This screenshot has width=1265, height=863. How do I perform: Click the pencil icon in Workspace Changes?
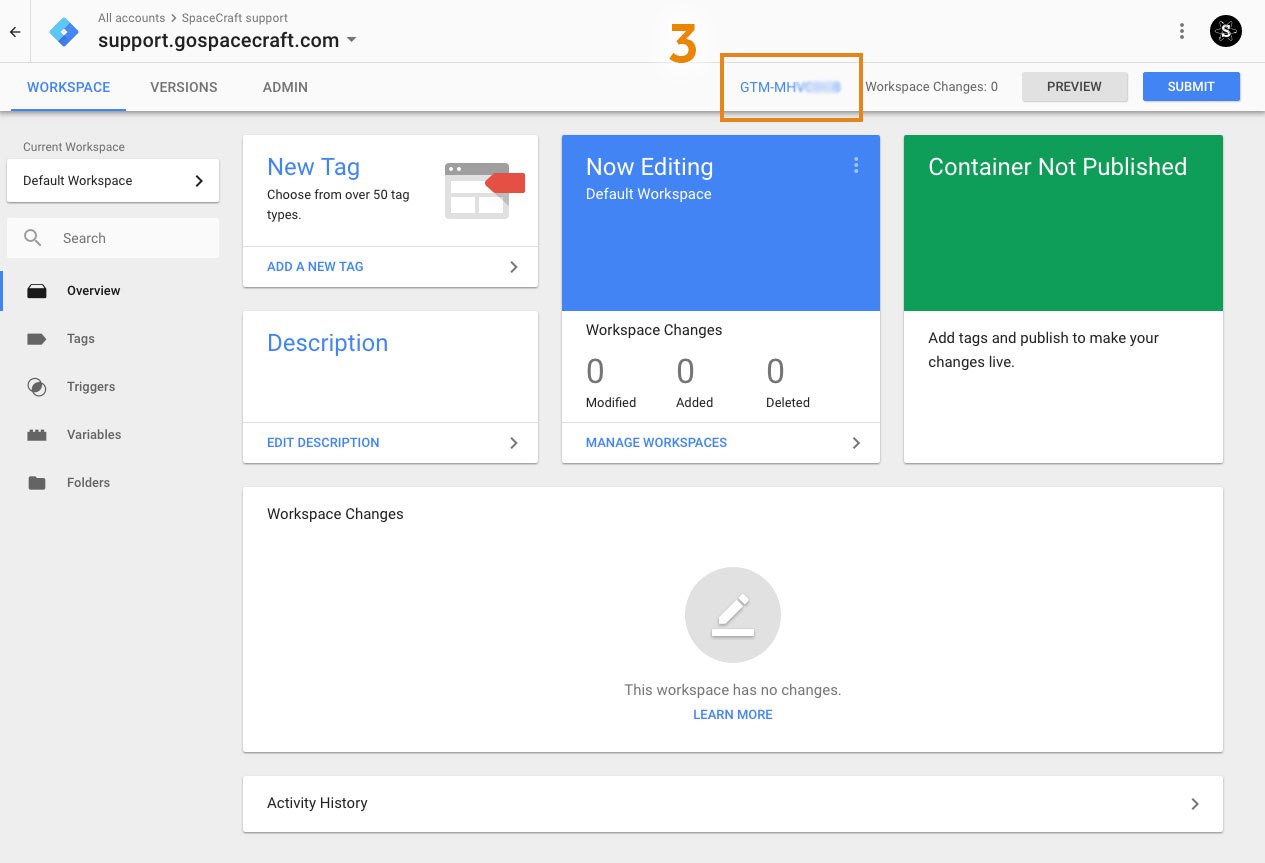[733, 615]
